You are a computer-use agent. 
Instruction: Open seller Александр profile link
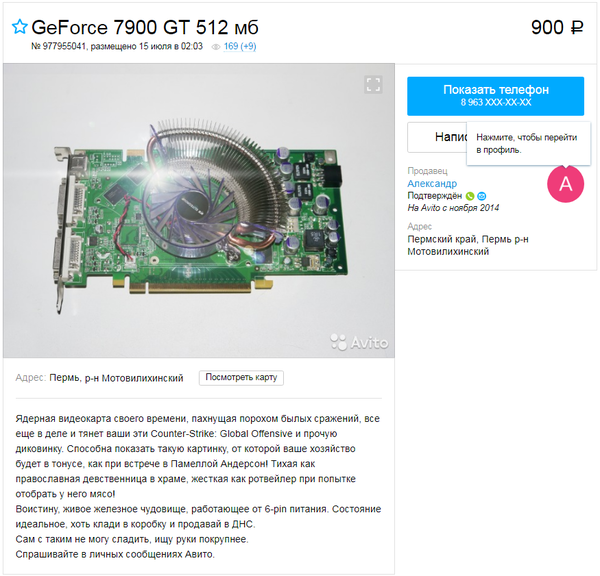coord(432,183)
